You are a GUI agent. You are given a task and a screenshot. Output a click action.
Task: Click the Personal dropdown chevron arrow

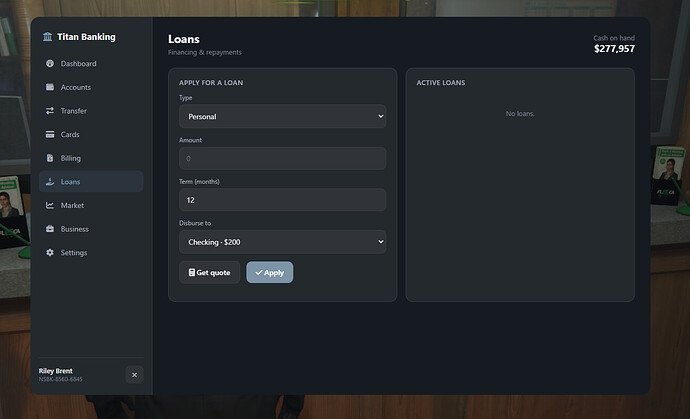381,116
